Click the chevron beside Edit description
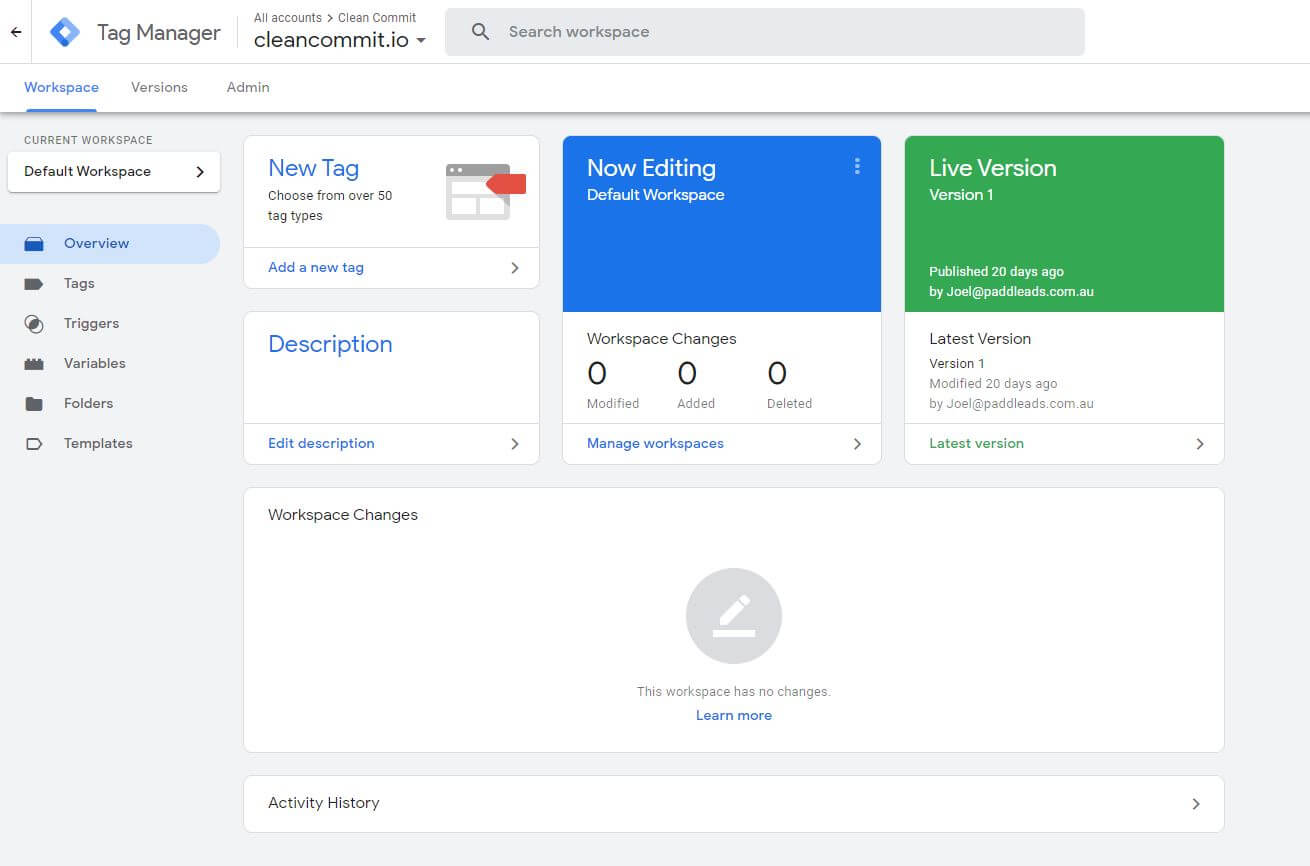Screen dimensions: 1310x866 [515, 444]
